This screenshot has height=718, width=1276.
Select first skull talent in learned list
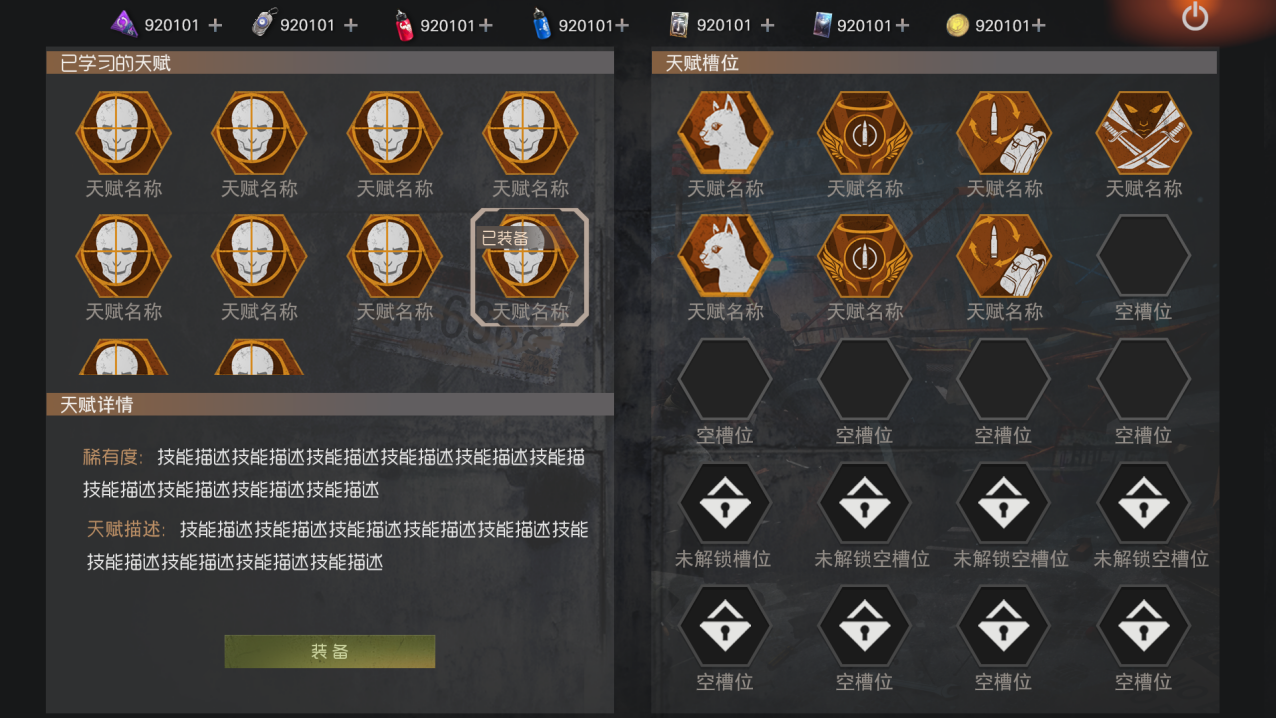(x=123, y=133)
